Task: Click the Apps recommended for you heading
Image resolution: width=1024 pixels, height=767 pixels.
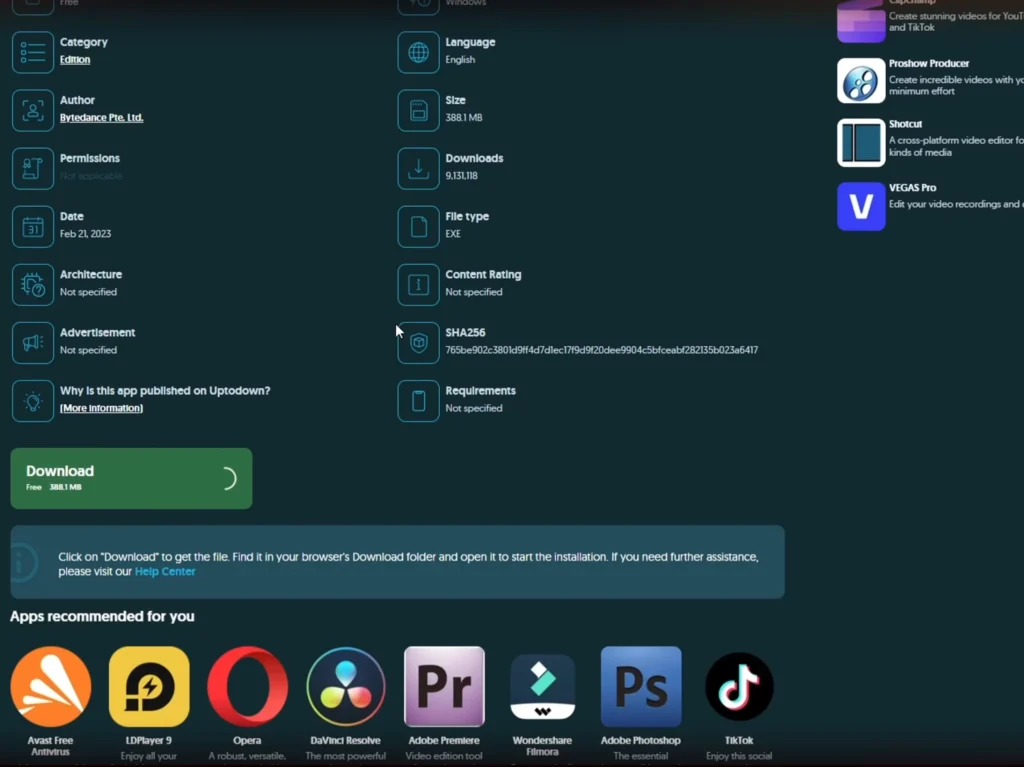Action: [x=102, y=616]
